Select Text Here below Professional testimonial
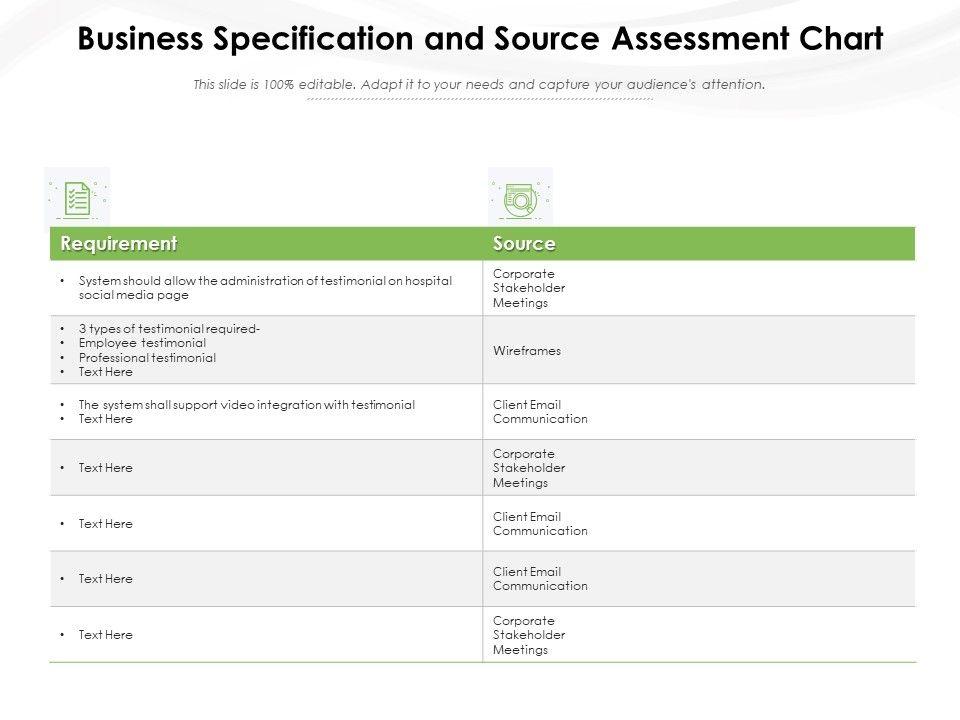Screen dimensions: 960x720 (105, 372)
